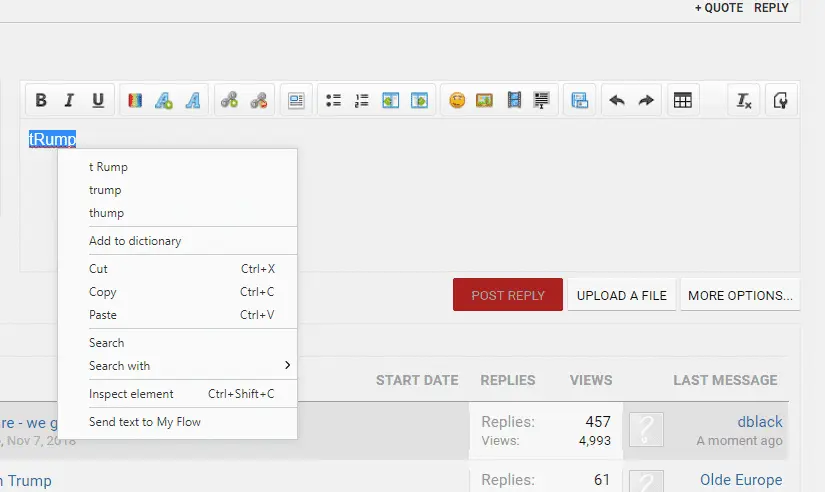
Task: Select Send text to My Flow
Action: [177, 422]
